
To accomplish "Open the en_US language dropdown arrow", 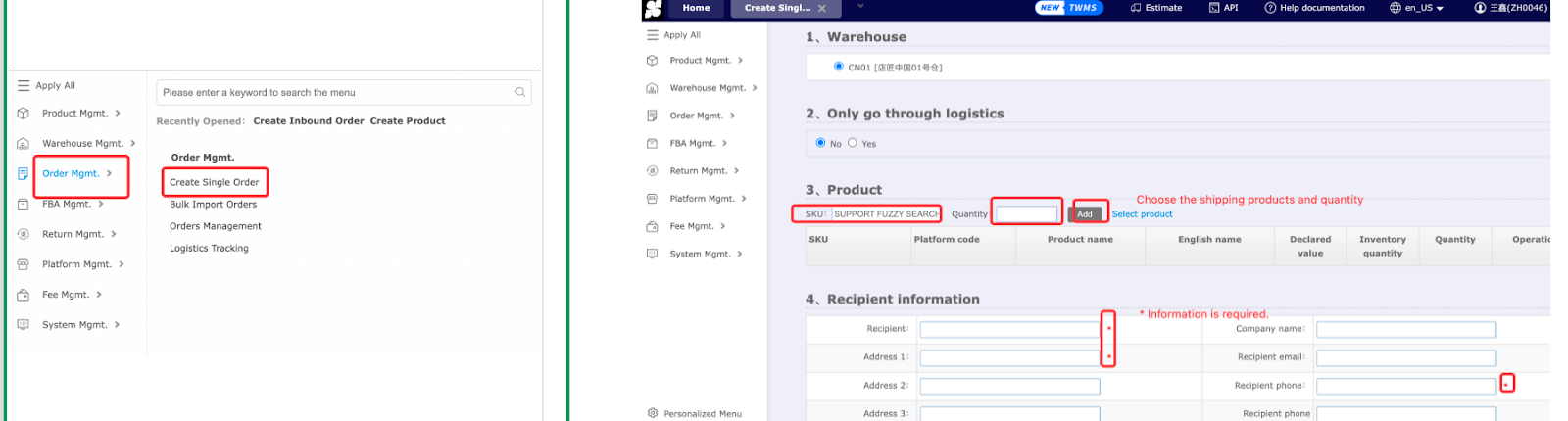I will 1440,9.
